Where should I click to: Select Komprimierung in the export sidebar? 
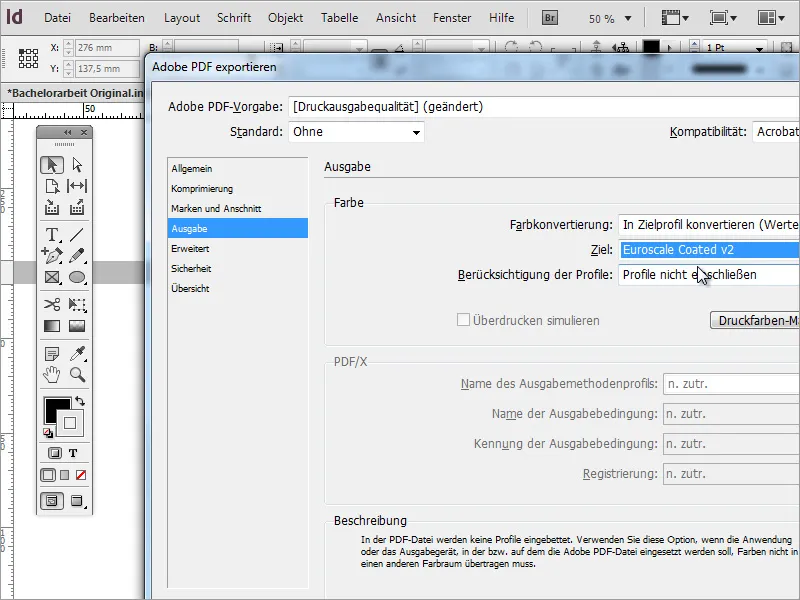click(x=238, y=189)
